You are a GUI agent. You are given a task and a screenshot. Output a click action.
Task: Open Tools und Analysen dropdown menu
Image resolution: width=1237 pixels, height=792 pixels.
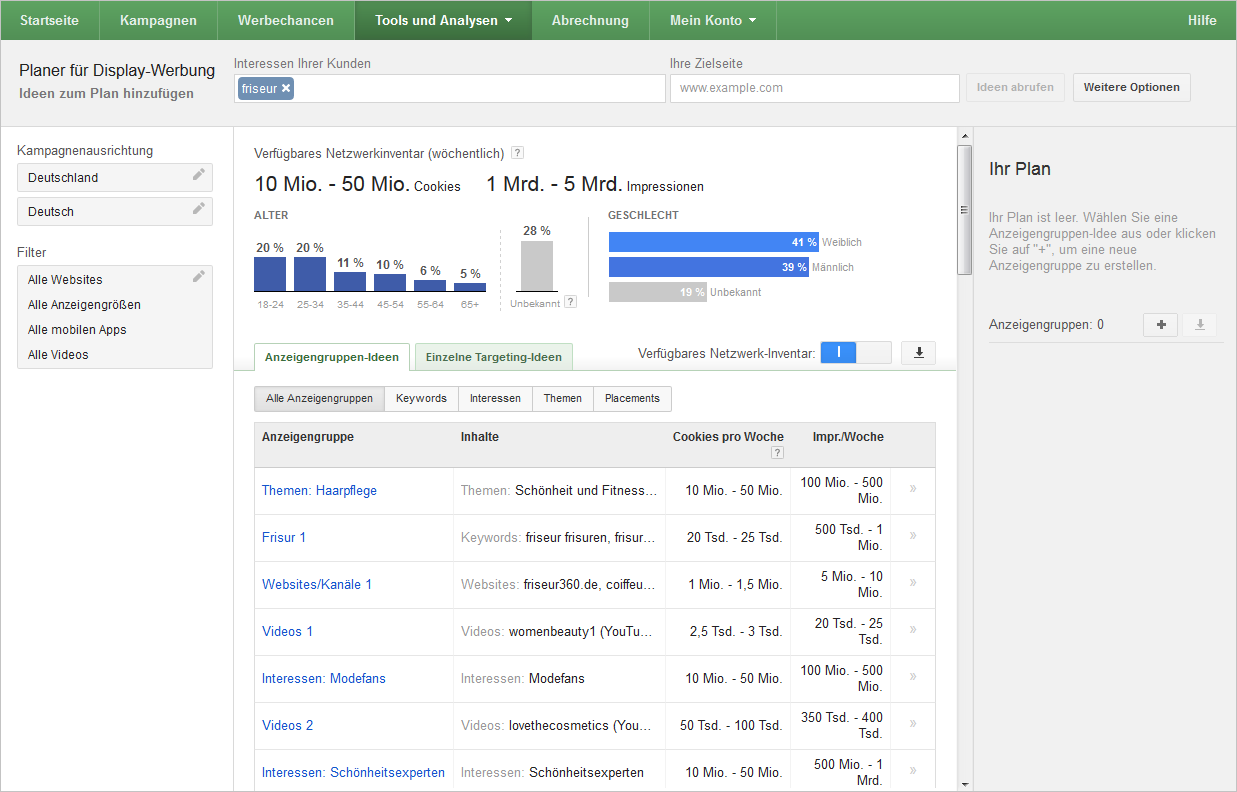(443, 20)
